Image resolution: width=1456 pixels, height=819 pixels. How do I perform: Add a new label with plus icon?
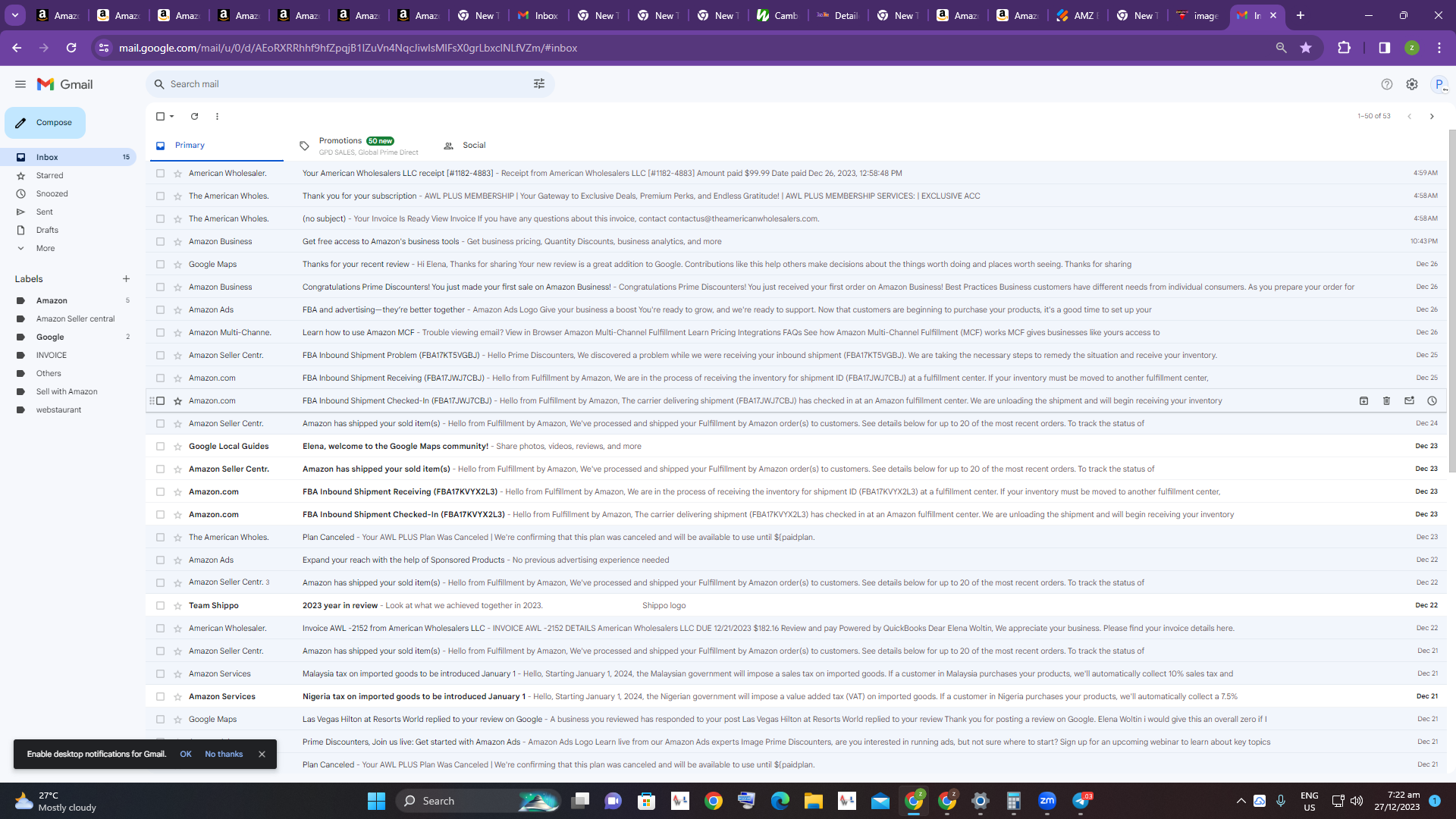[126, 279]
